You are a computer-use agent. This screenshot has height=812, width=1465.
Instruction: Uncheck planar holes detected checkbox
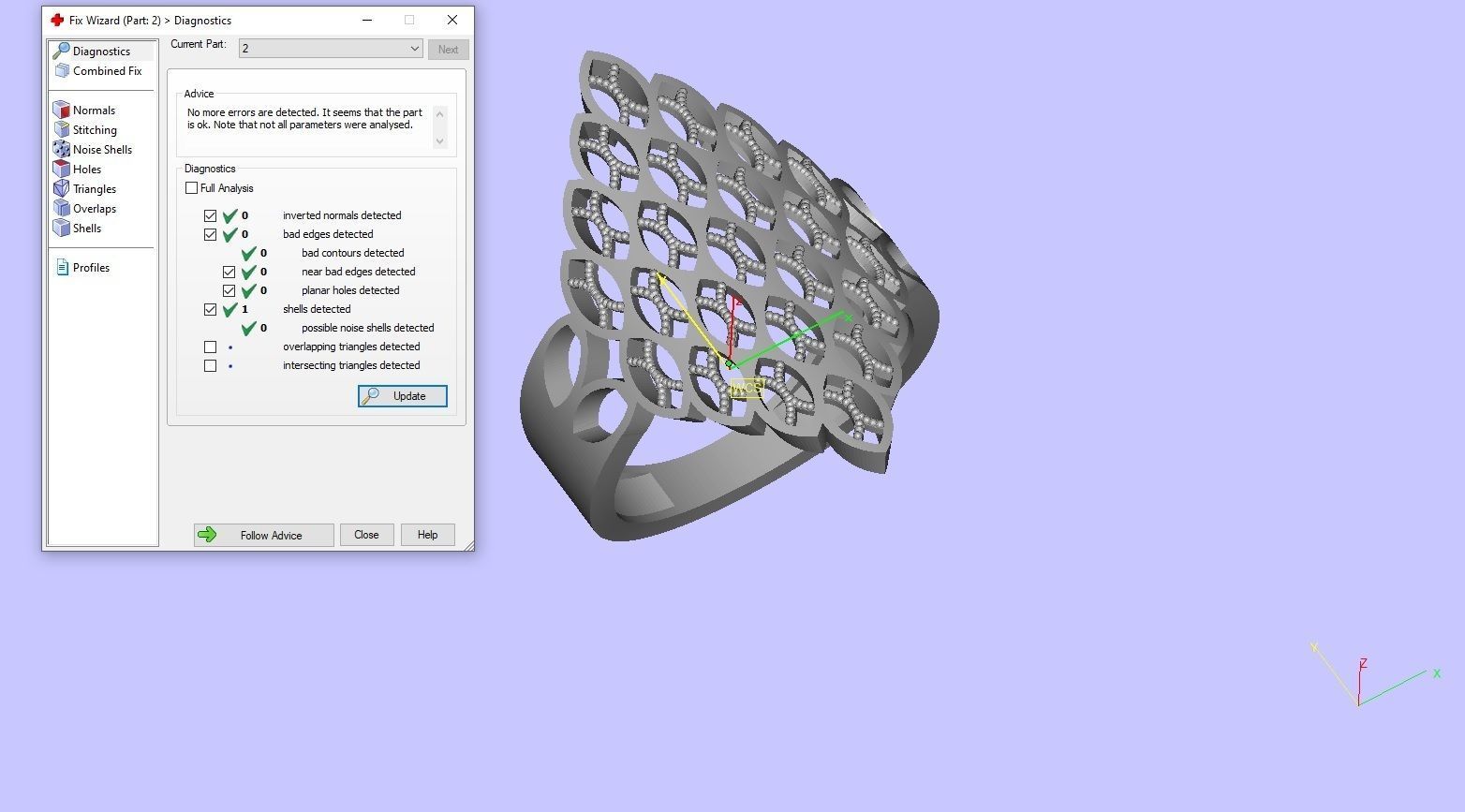pyautogui.click(x=229, y=290)
